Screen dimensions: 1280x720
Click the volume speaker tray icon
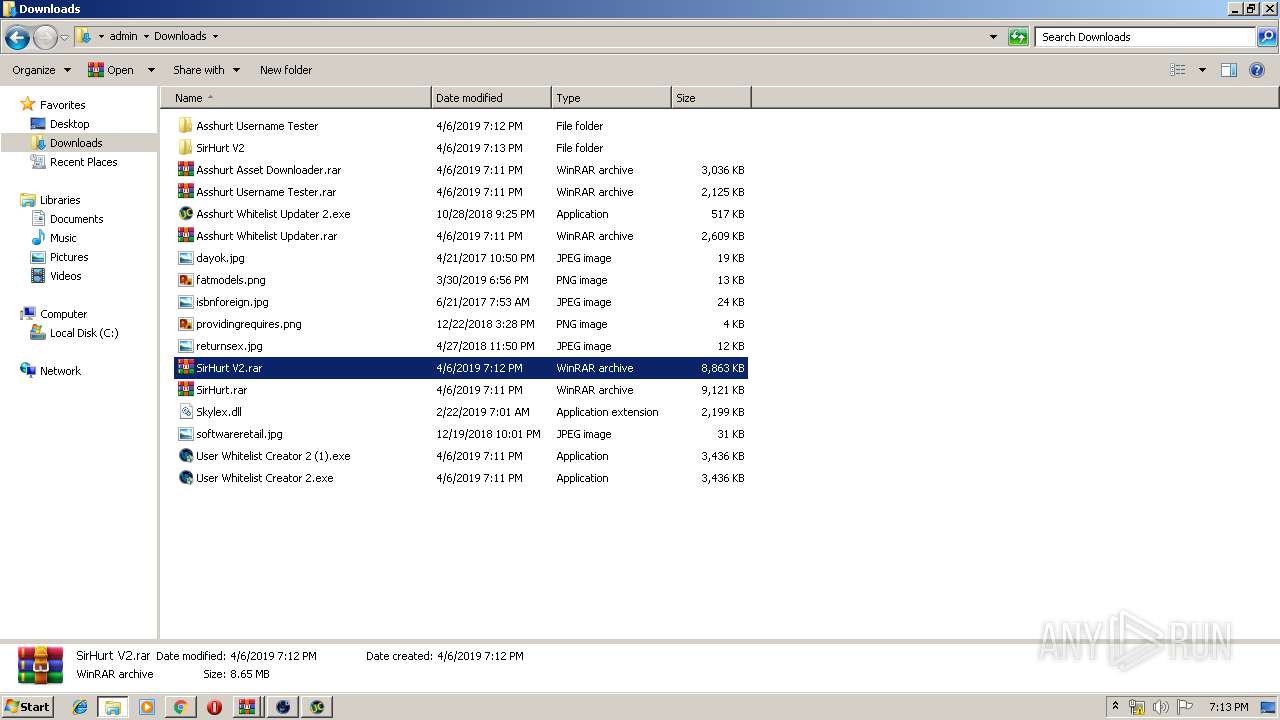click(x=1161, y=707)
